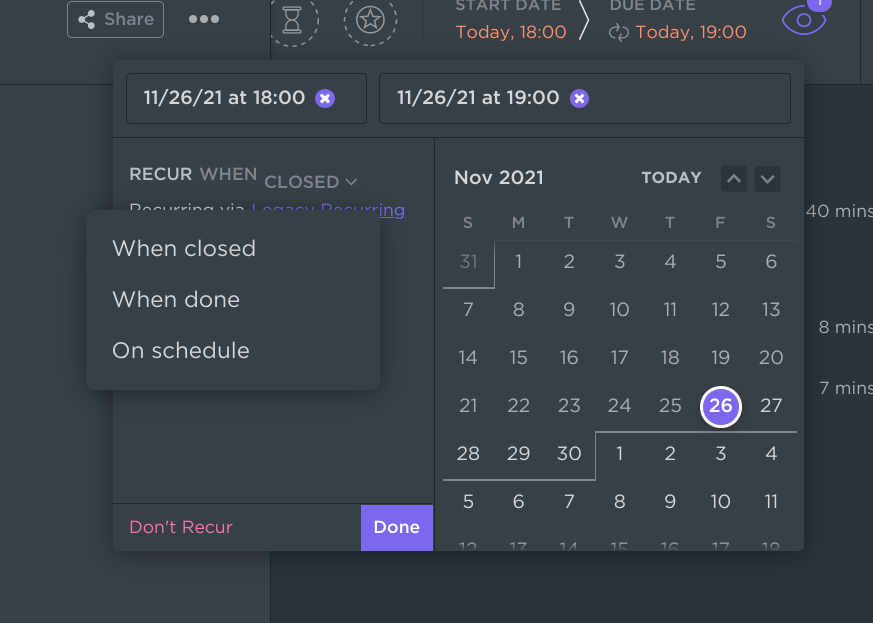The image size is (873, 623).
Task: Click the hourglass time estimate icon
Action: (x=292, y=20)
